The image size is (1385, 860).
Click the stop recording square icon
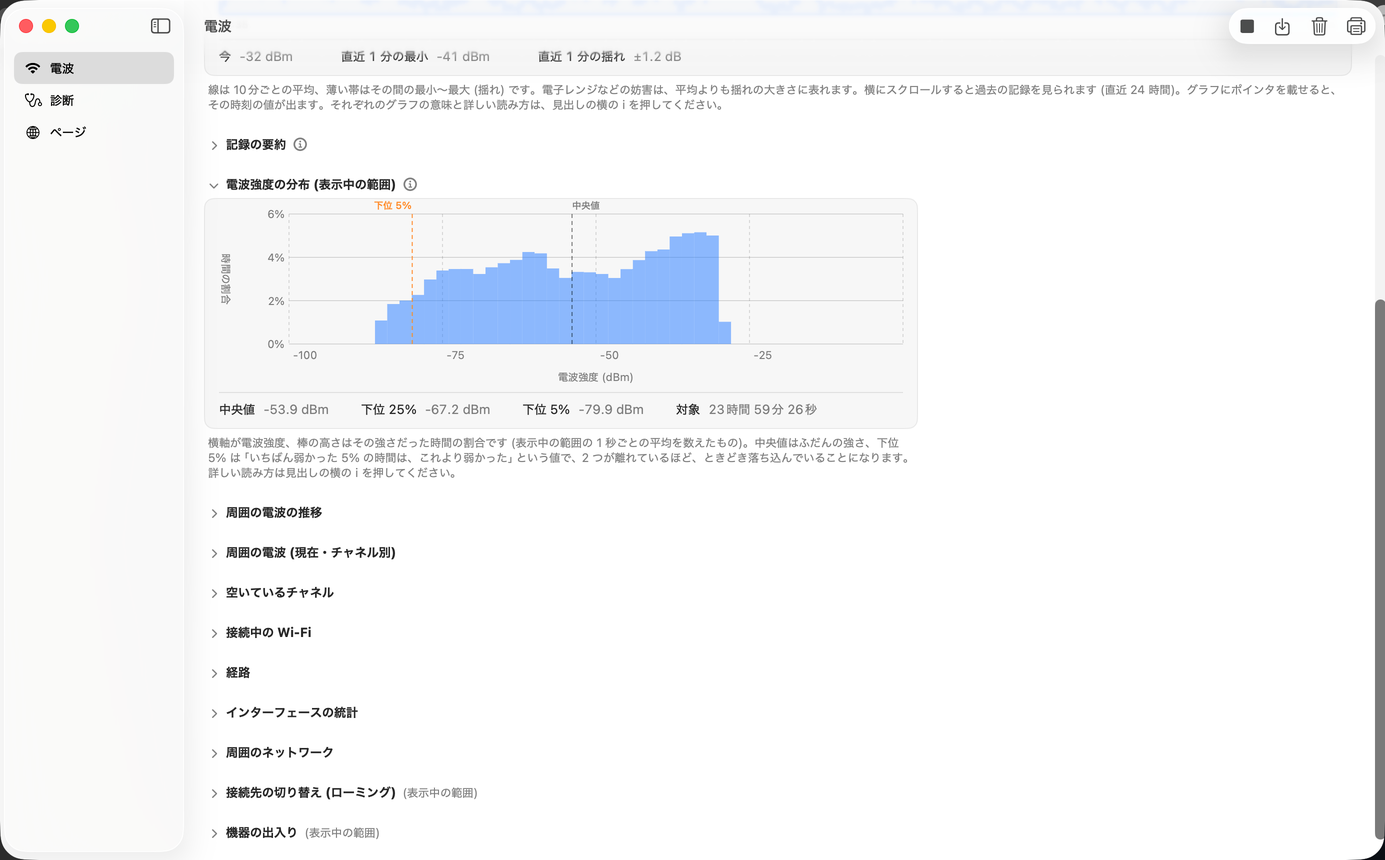[1247, 27]
